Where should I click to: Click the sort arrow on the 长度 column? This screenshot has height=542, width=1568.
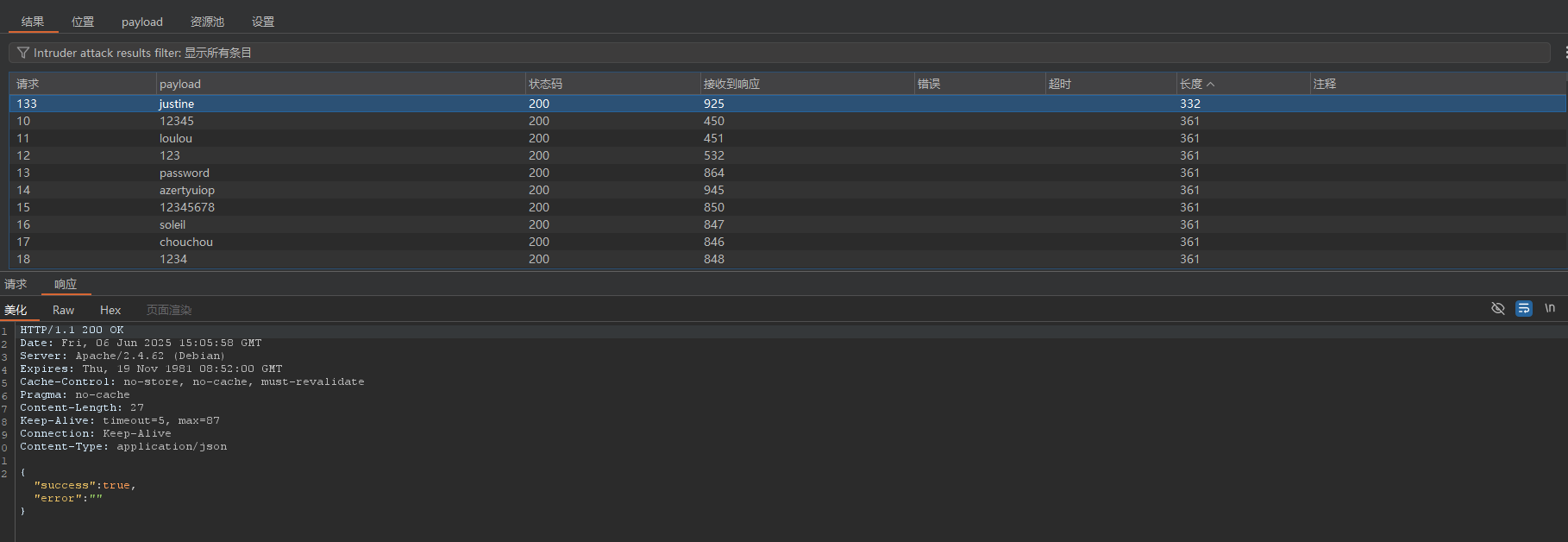coord(1211,84)
